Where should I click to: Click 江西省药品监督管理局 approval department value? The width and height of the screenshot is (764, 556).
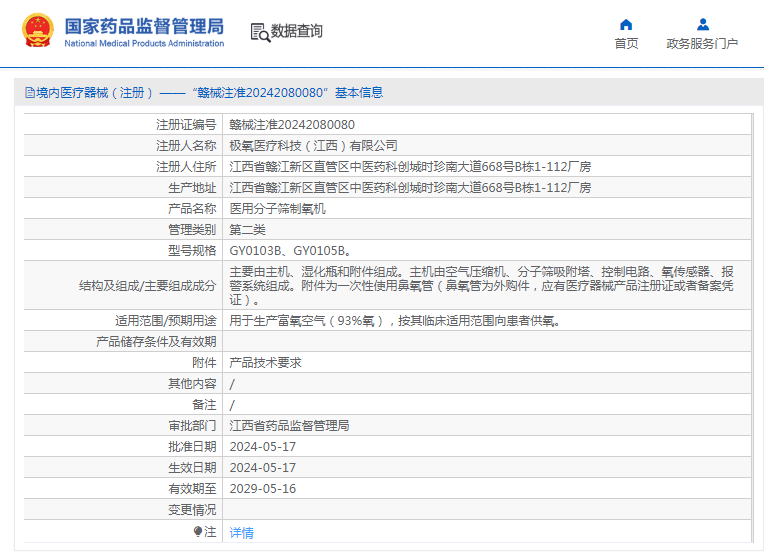pyautogui.click(x=289, y=426)
